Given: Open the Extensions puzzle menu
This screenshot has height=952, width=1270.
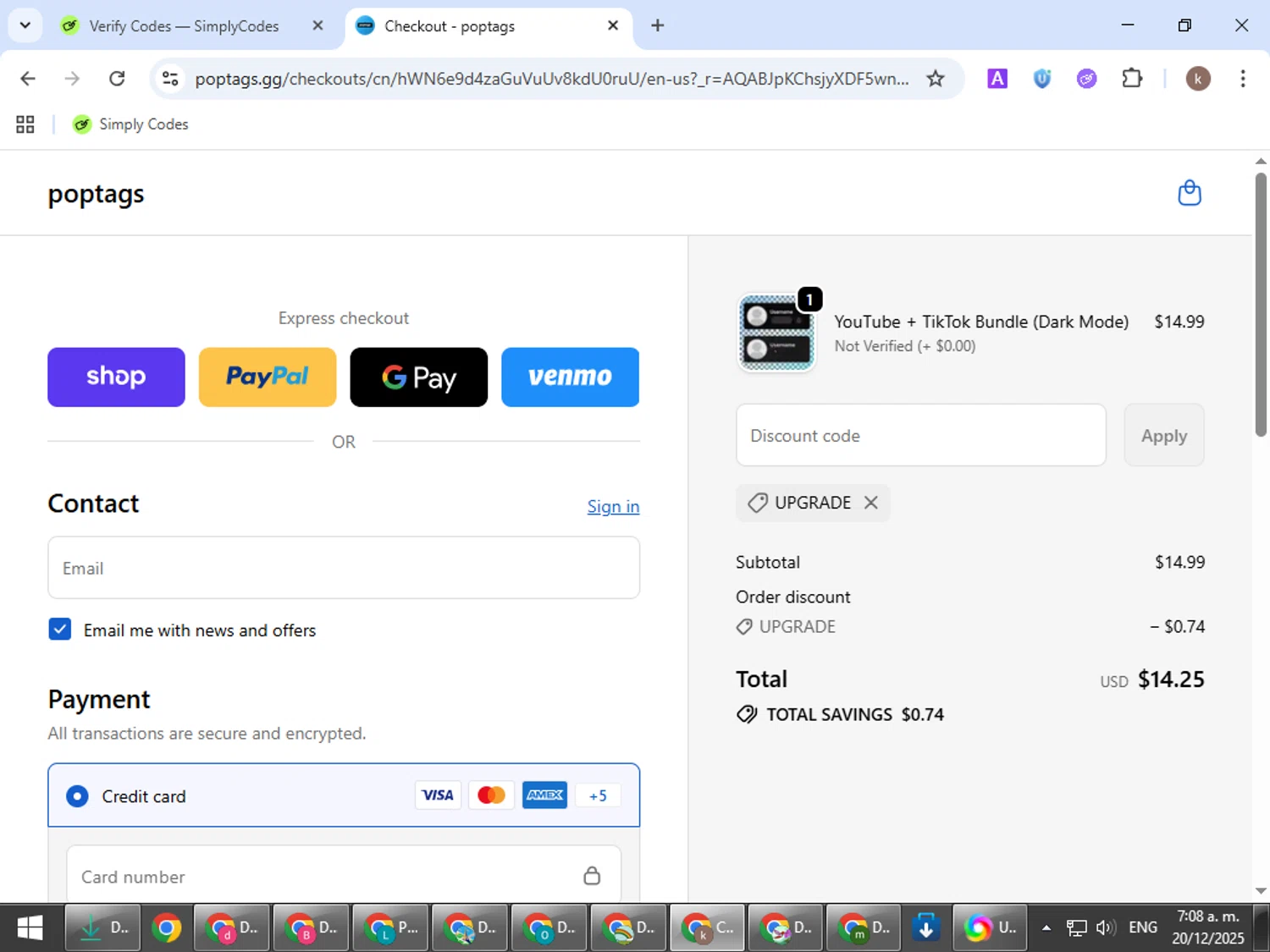Looking at the screenshot, I should [x=1132, y=79].
